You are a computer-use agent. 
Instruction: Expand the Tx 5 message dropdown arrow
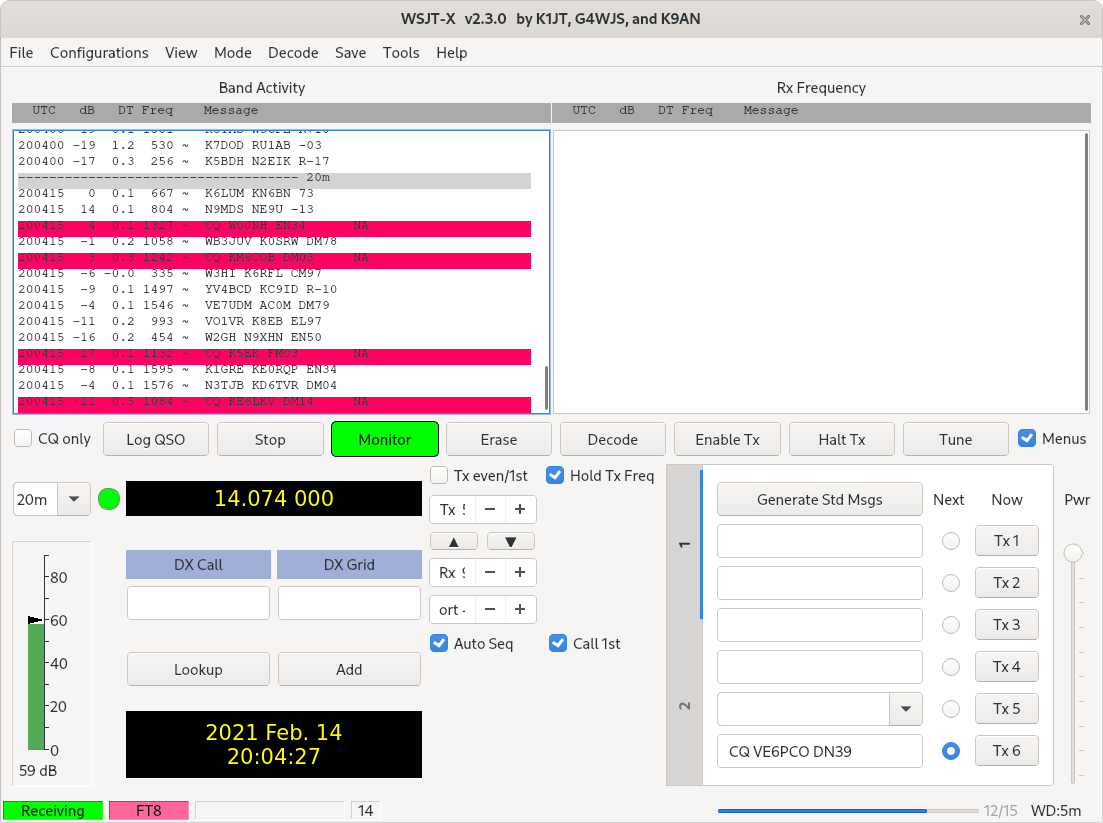pos(906,709)
